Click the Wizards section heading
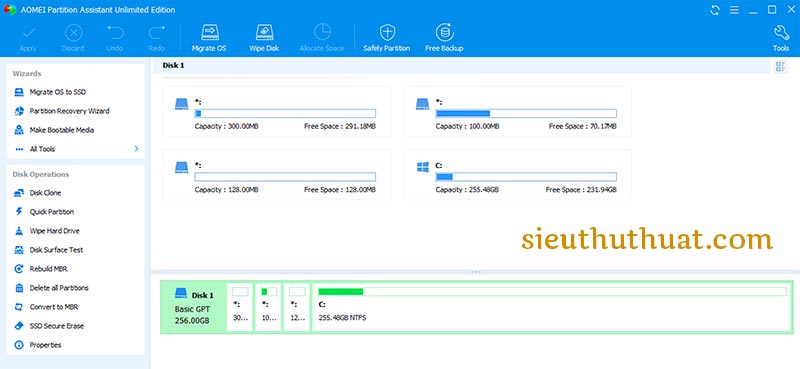The width and height of the screenshot is (800, 369). [27, 73]
